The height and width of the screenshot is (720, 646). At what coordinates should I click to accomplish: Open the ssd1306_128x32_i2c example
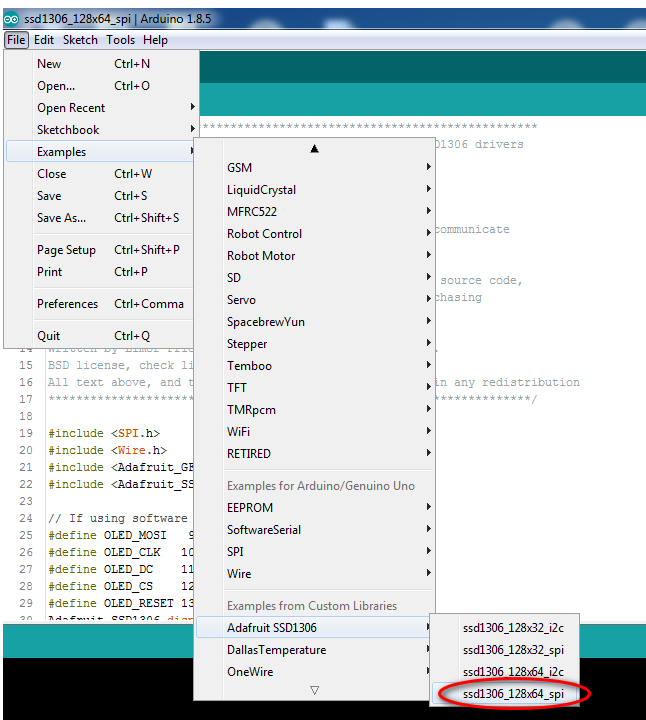click(x=505, y=628)
